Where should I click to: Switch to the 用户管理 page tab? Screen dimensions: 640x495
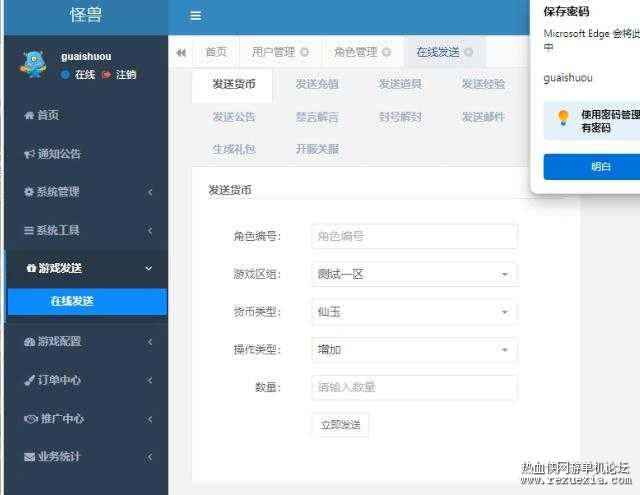[x=273, y=52]
